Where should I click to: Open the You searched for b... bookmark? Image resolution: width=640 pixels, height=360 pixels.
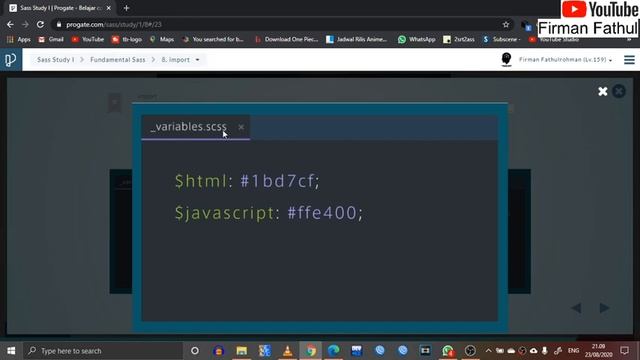tap(213, 39)
